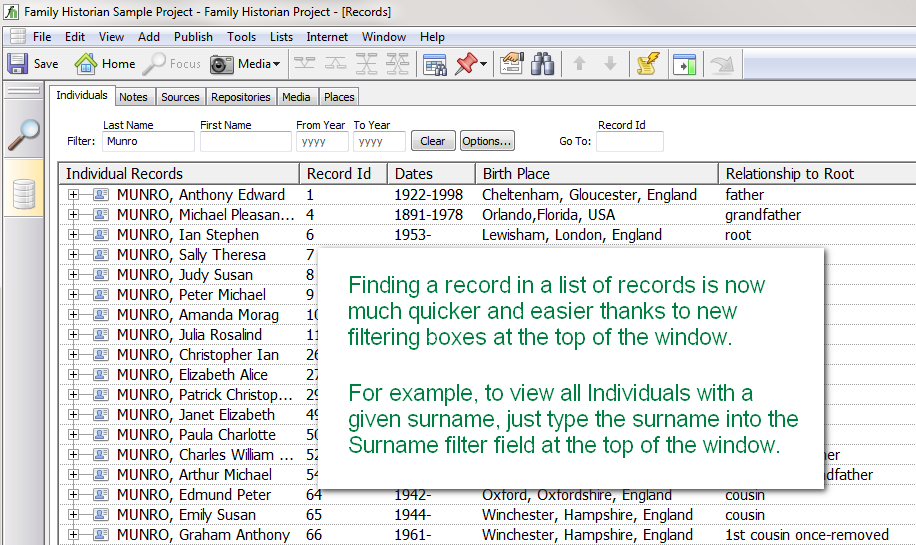Open the Window menu
Viewport: 916px width, 545px height.
point(384,37)
